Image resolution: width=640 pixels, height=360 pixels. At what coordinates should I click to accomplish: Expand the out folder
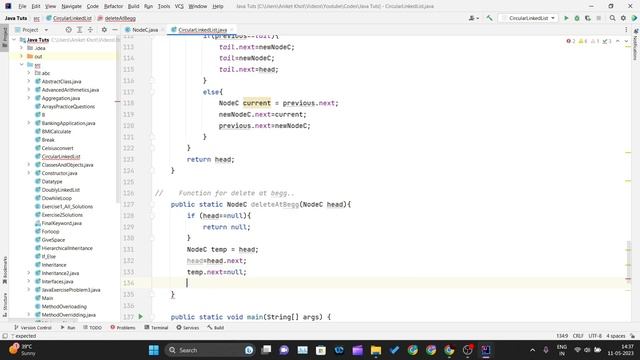[x=22, y=56]
